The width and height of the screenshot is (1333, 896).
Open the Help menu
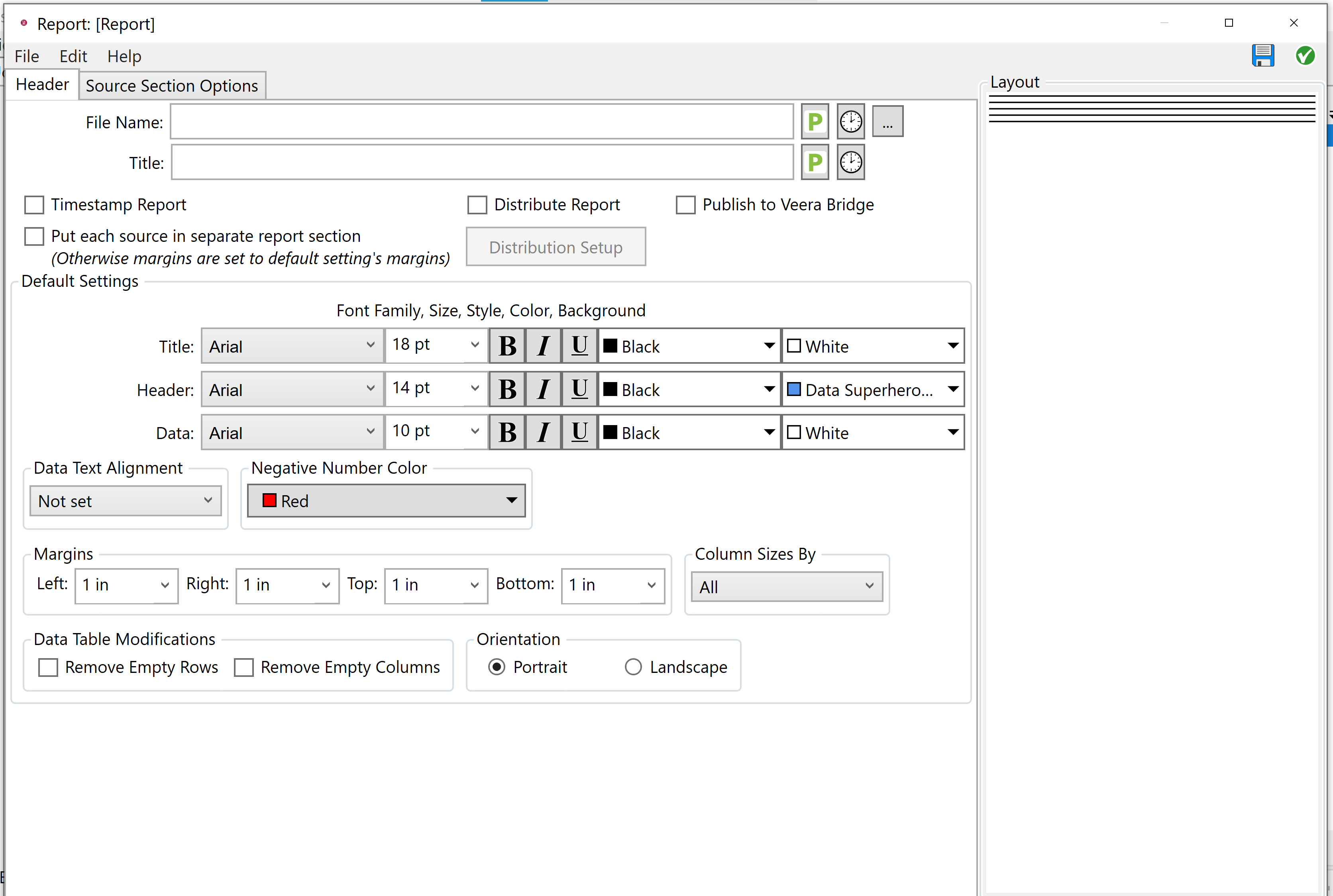(124, 56)
